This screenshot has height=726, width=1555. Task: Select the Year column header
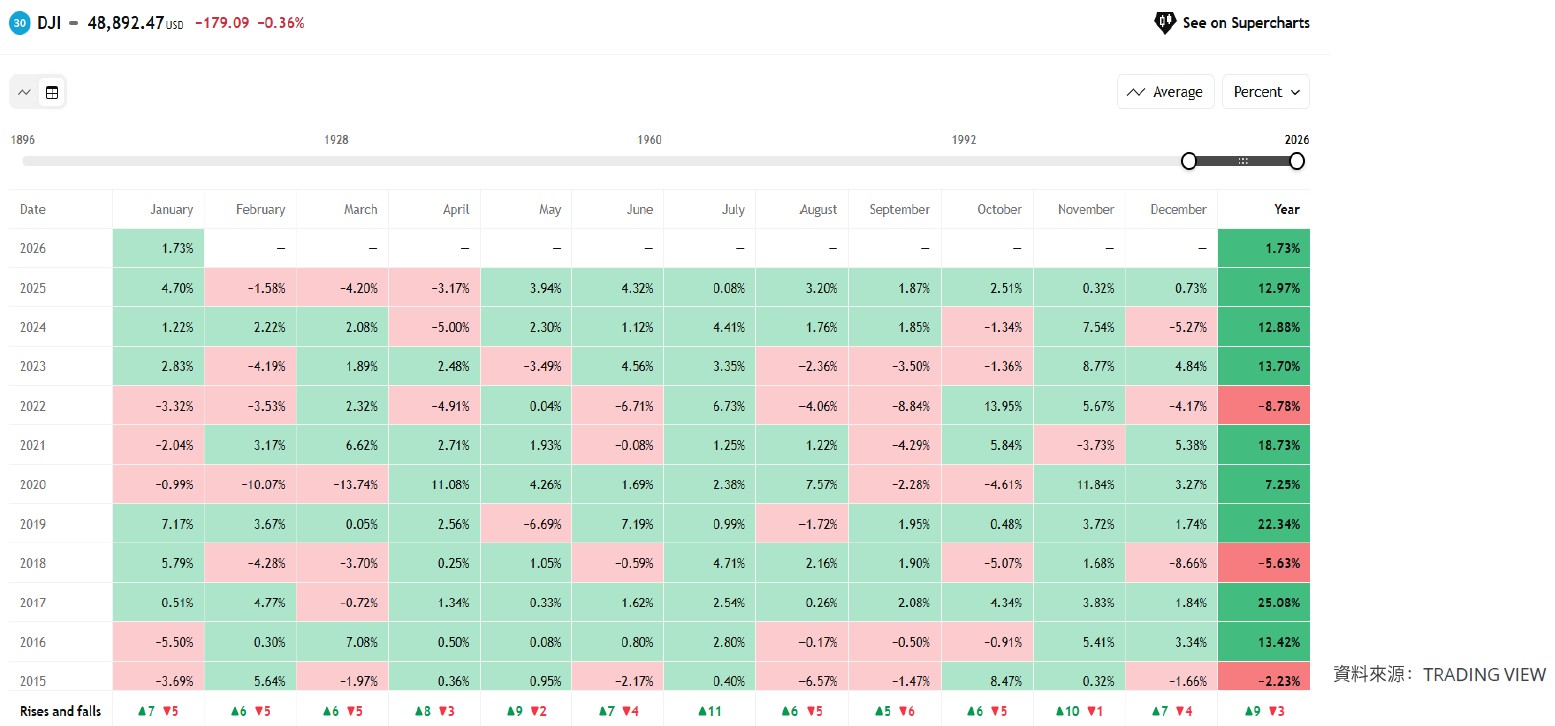coord(1286,209)
